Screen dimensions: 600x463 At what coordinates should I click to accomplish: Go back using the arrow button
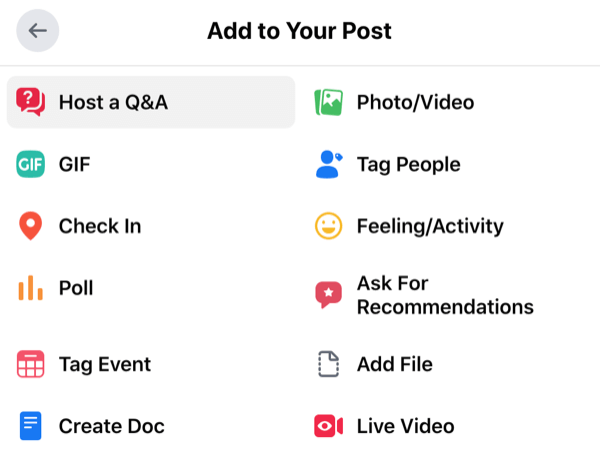38,31
